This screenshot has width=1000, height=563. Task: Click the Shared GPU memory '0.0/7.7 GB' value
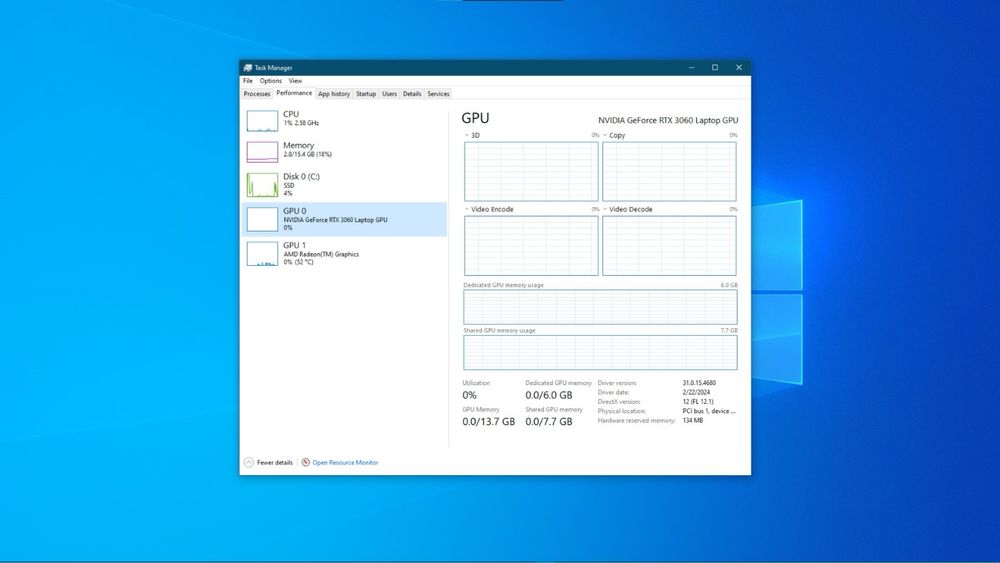(x=548, y=421)
